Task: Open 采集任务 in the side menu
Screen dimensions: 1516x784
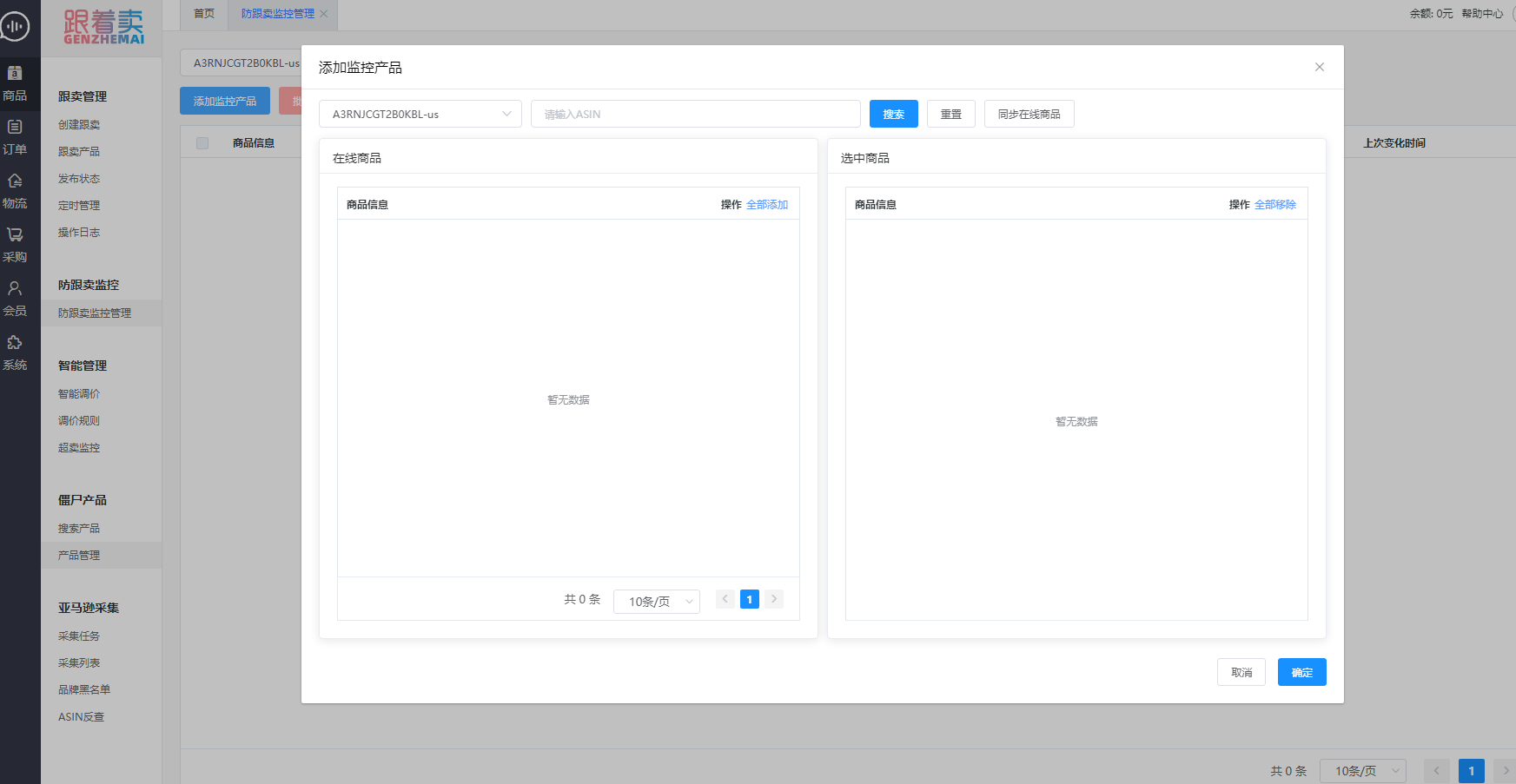Action: (x=79, y=636)
